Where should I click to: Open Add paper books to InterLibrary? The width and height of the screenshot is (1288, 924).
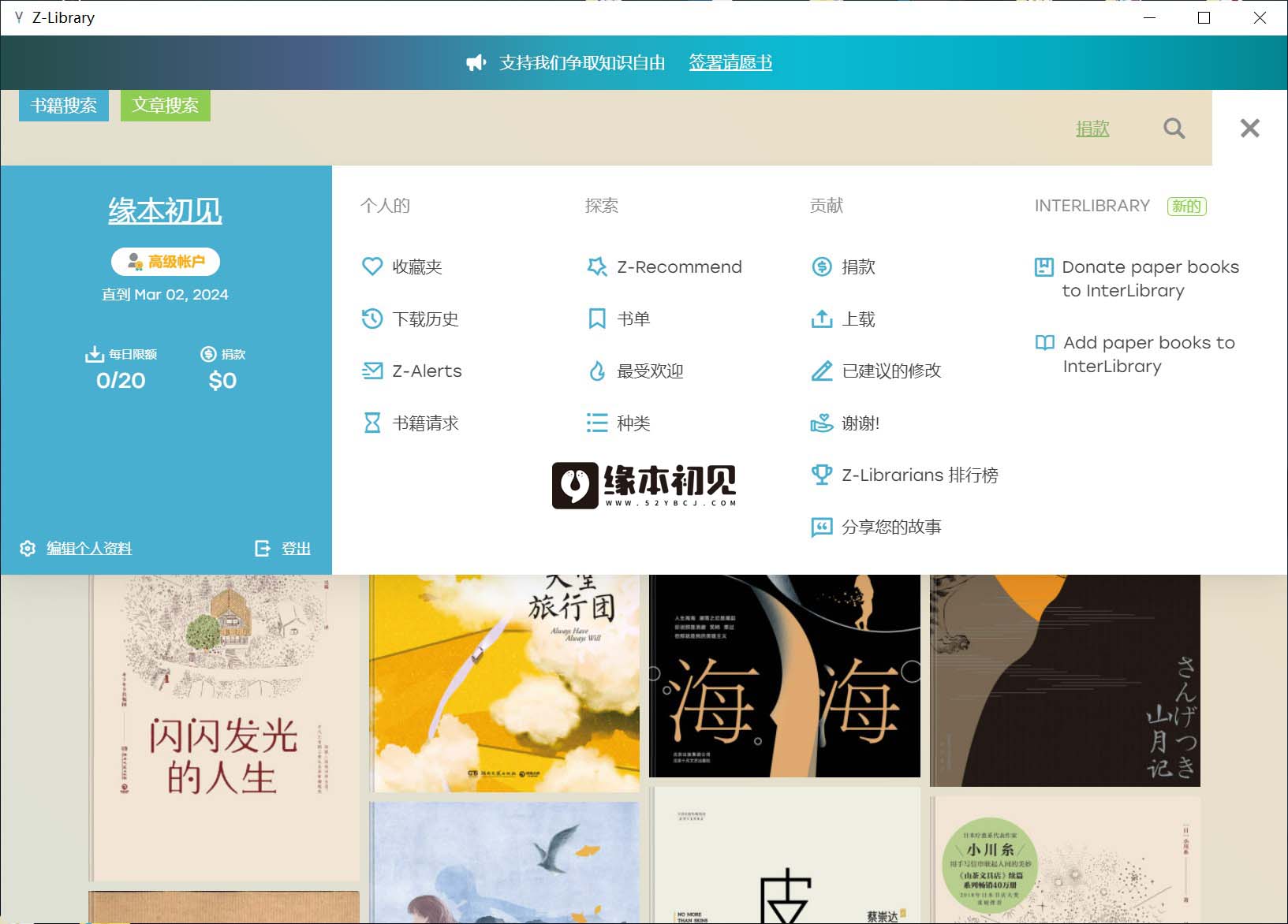(1136, 354)
